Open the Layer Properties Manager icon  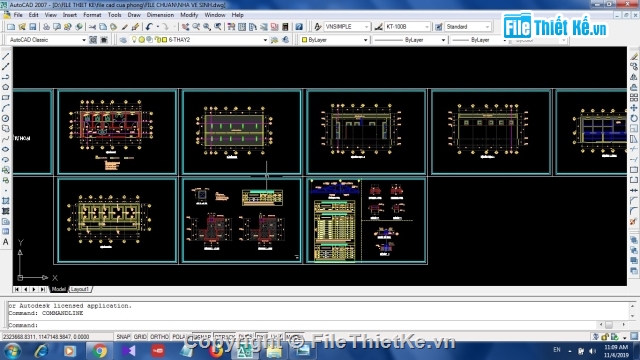coord(123,40)
